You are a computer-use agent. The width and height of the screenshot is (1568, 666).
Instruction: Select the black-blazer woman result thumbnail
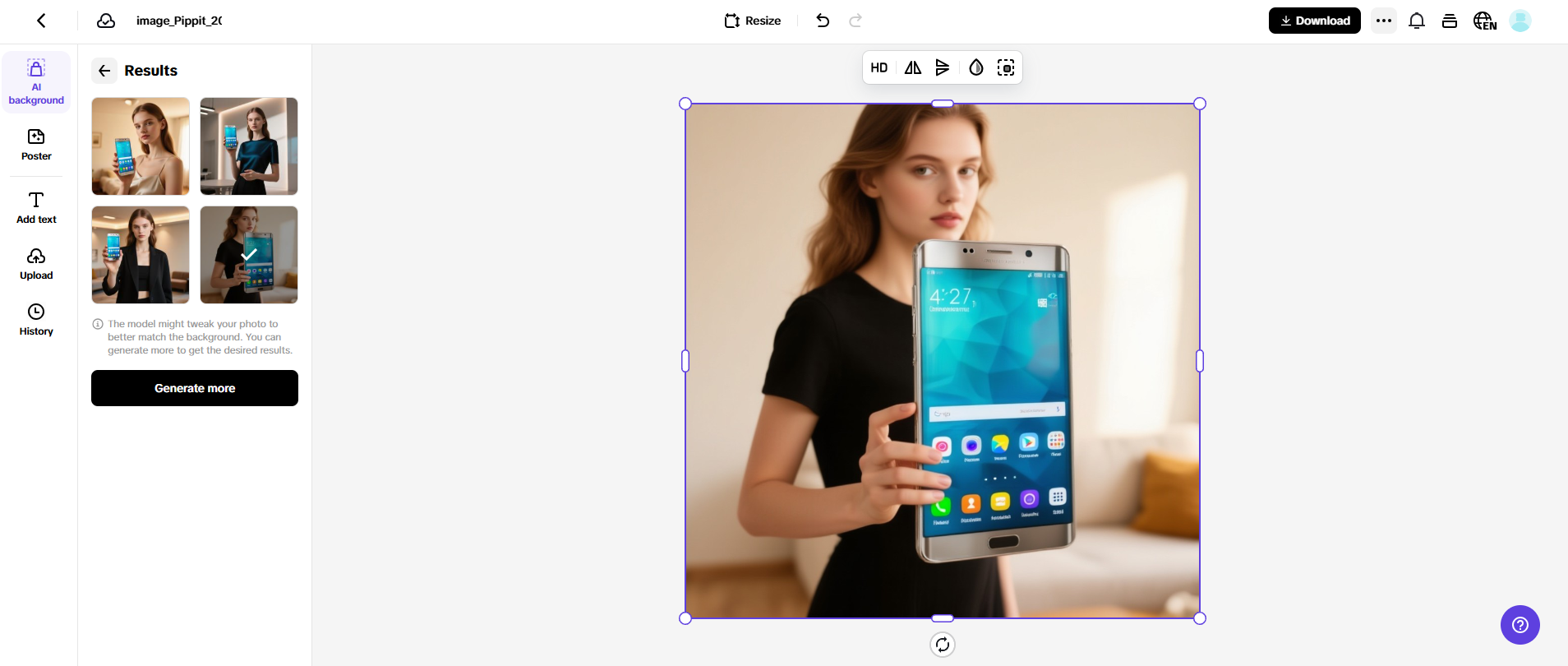coord(141,255)
